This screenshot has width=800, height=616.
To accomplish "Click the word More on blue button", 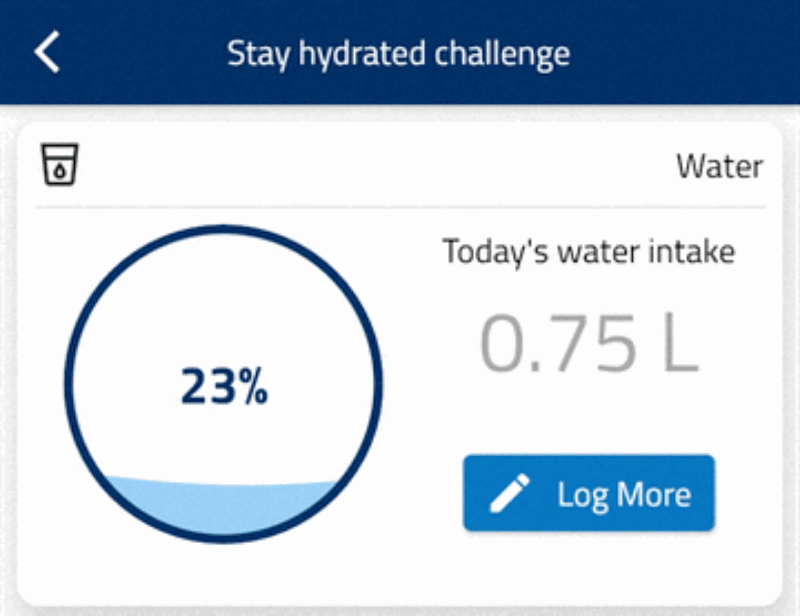I will click(x=654, y=494).
